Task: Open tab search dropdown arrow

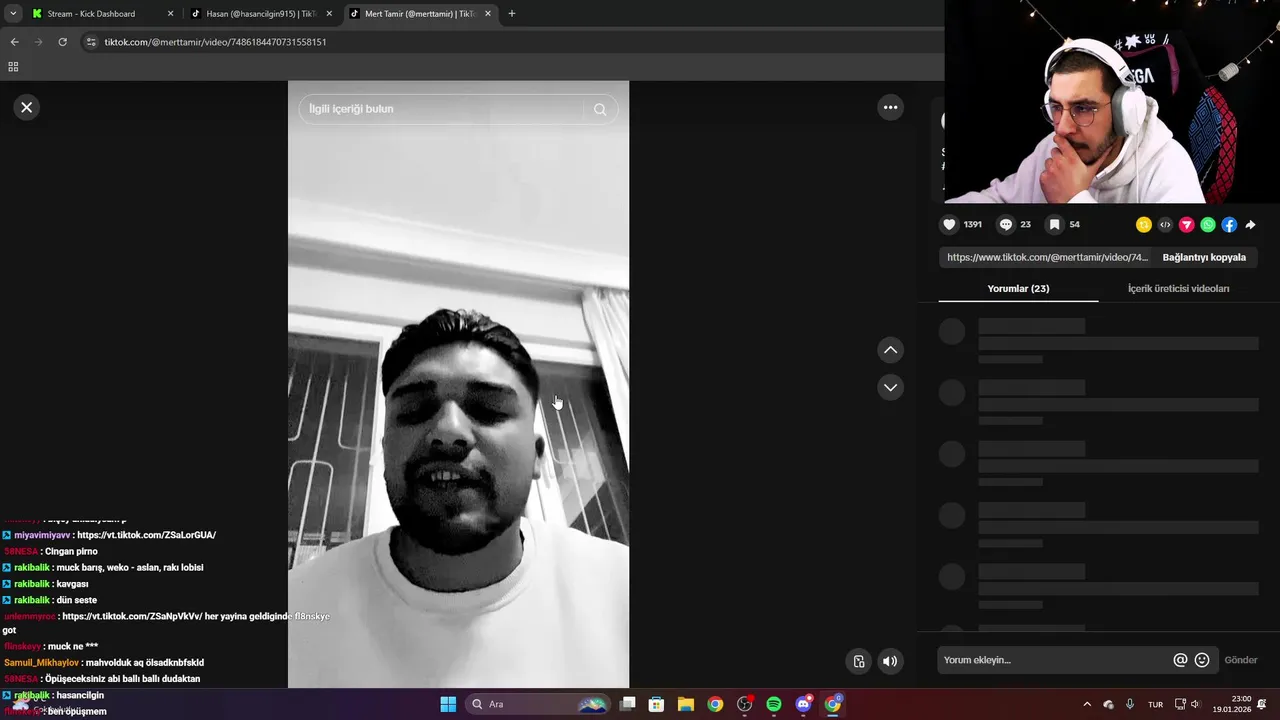Action: point(13,14)
